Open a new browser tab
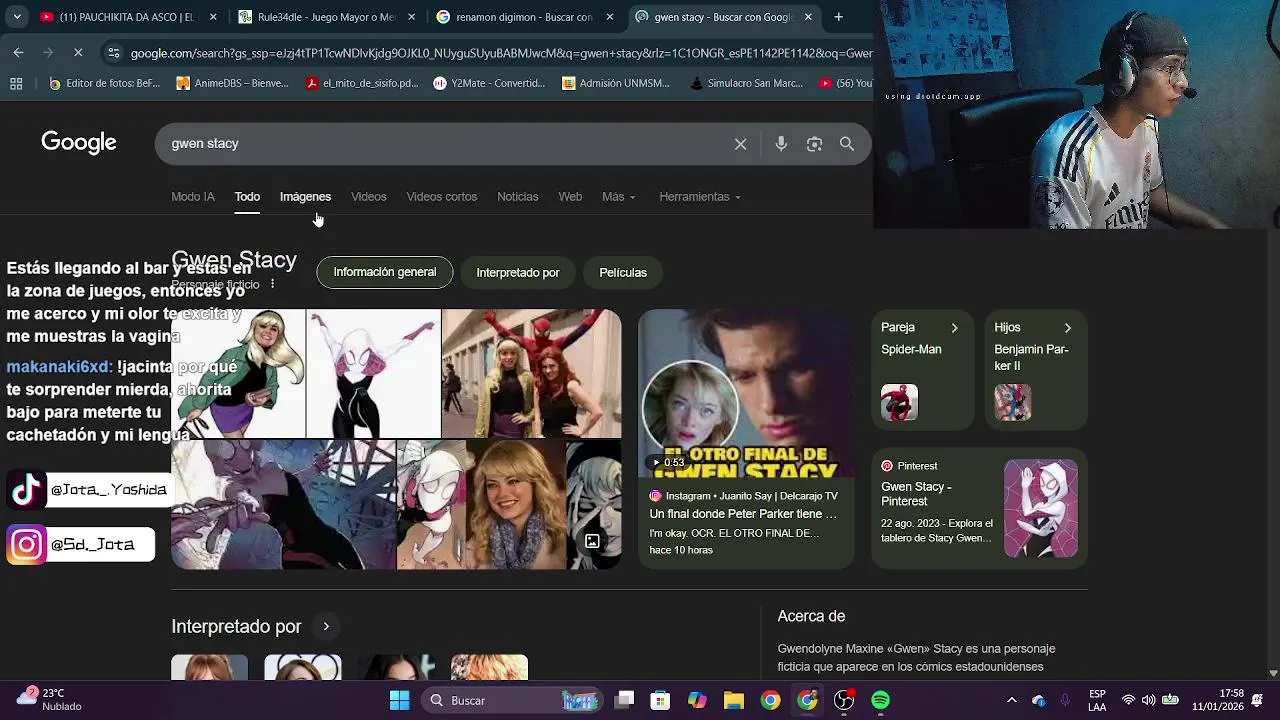Viewport: 1280px width, 720px height. point(838,17)
